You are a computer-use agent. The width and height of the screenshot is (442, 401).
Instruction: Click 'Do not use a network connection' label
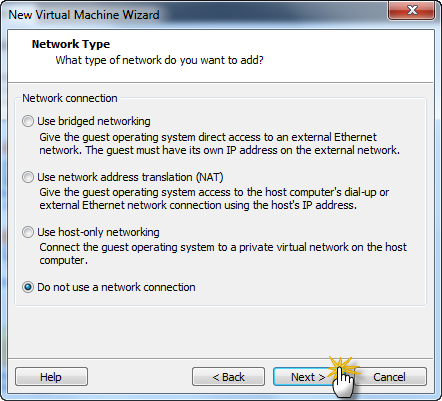[x=116, y=287]
